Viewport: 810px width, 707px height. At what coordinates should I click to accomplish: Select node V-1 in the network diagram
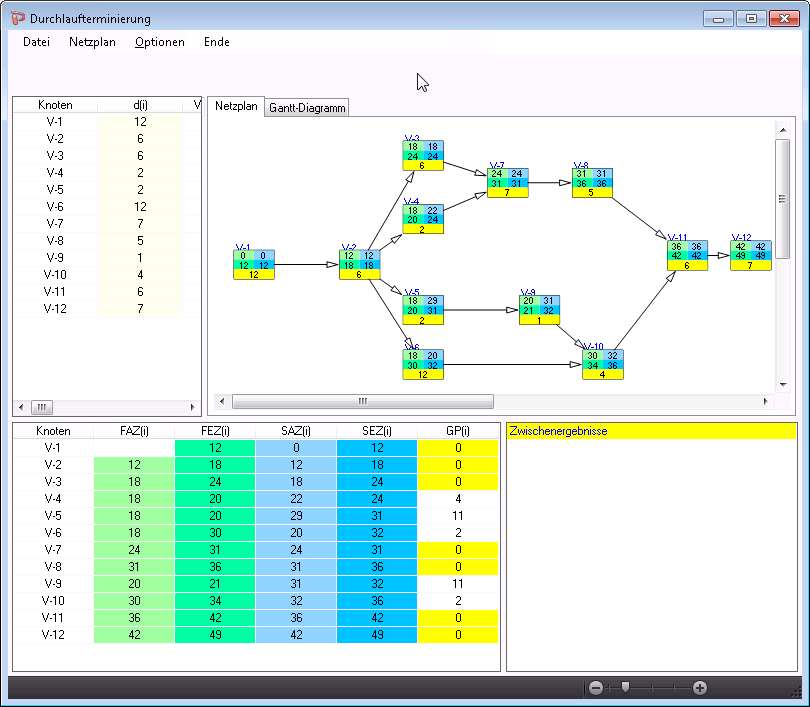(x=252, y=265)
